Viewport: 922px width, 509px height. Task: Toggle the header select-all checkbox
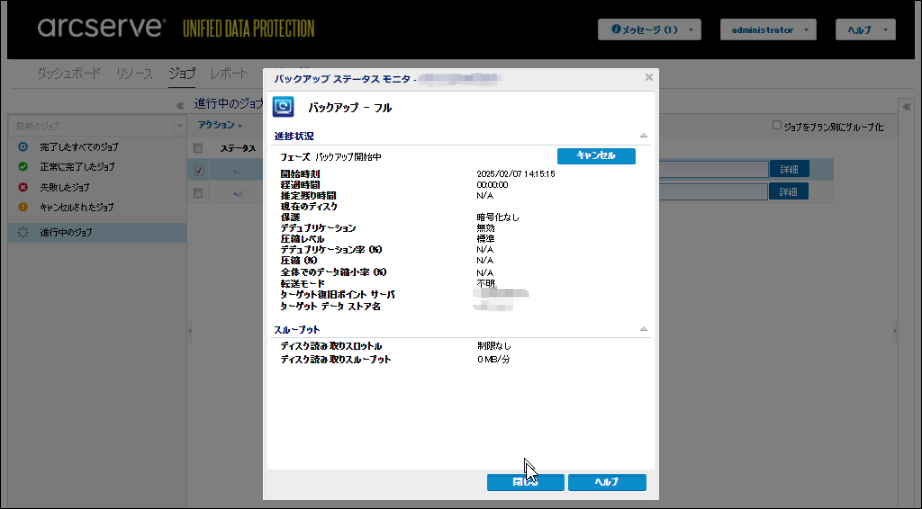198,148
